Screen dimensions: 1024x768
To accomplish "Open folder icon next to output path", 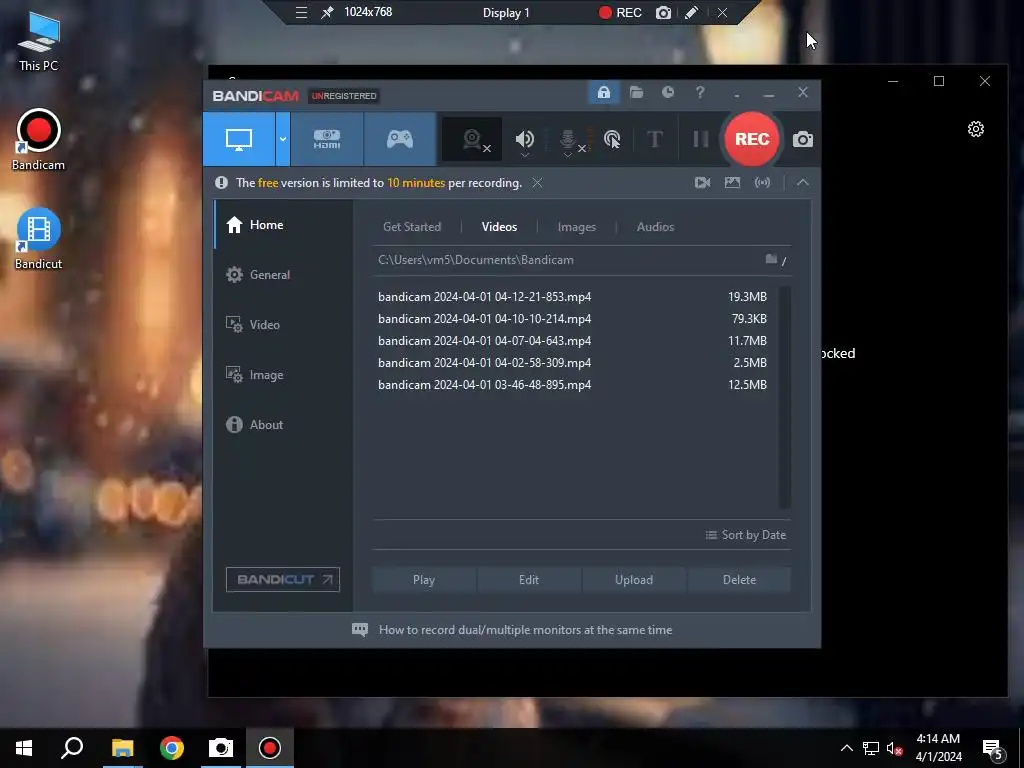I will click(x=771, y=259).
